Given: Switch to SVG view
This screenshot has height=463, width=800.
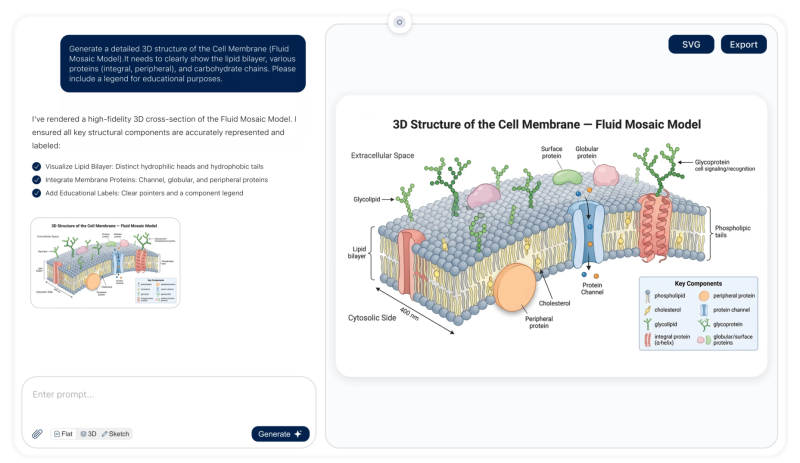Looking at the screenshot, I should coord(691,44).
